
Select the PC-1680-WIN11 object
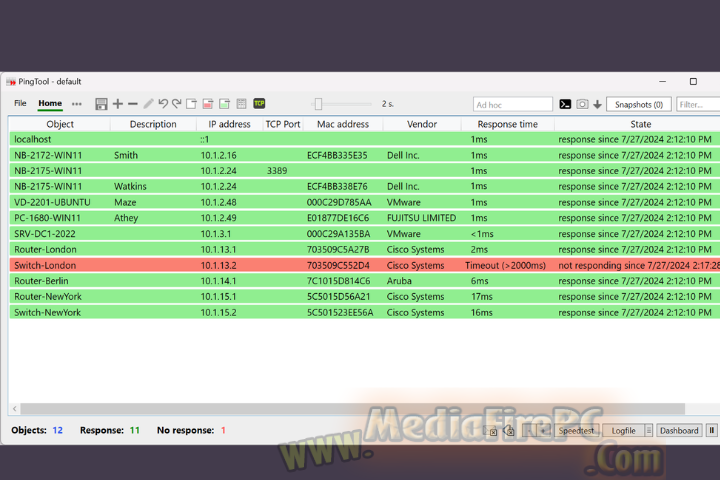pos(47,218)
